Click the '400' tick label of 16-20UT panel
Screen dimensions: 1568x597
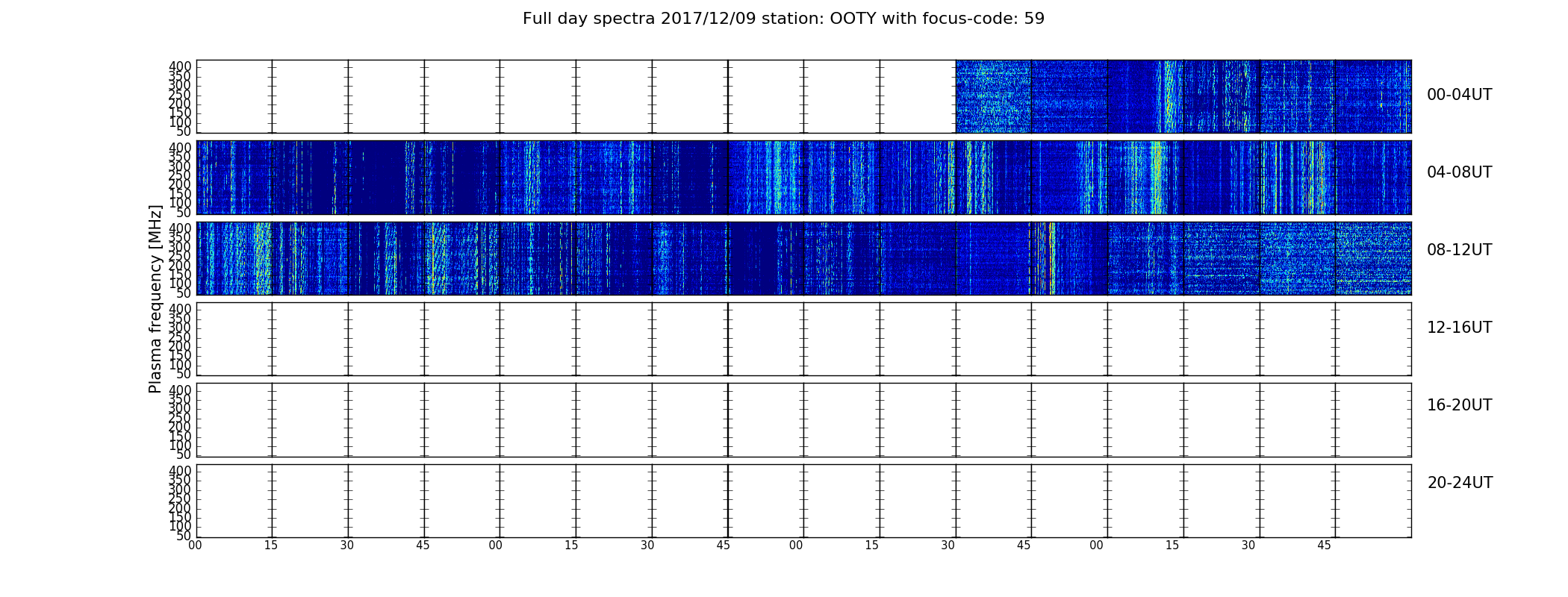180,390
